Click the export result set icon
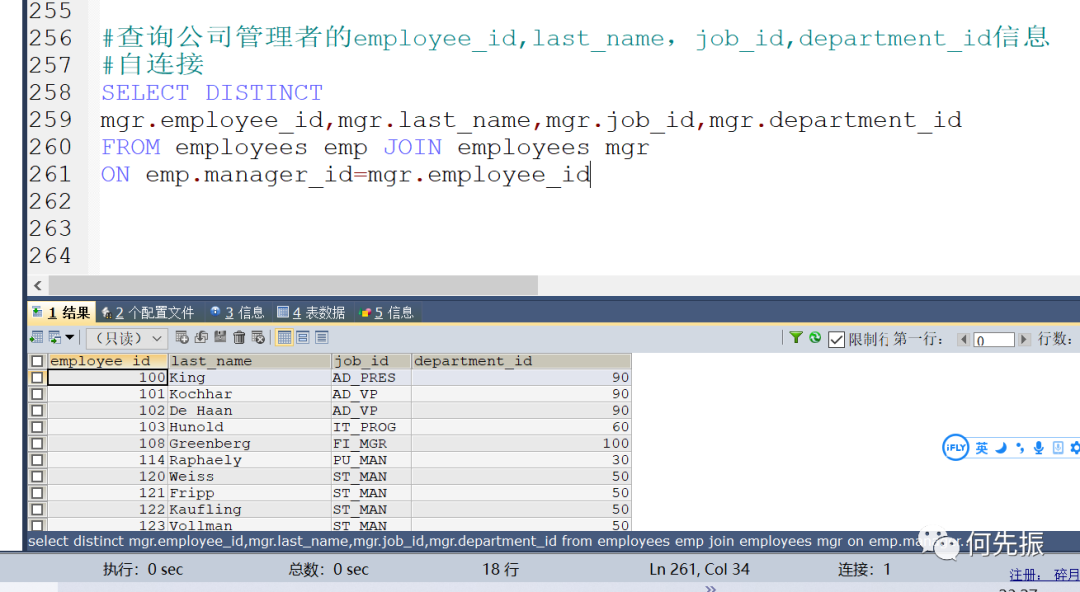The width and height of the screenshot is (1080, 592). [x=37, y=338]
